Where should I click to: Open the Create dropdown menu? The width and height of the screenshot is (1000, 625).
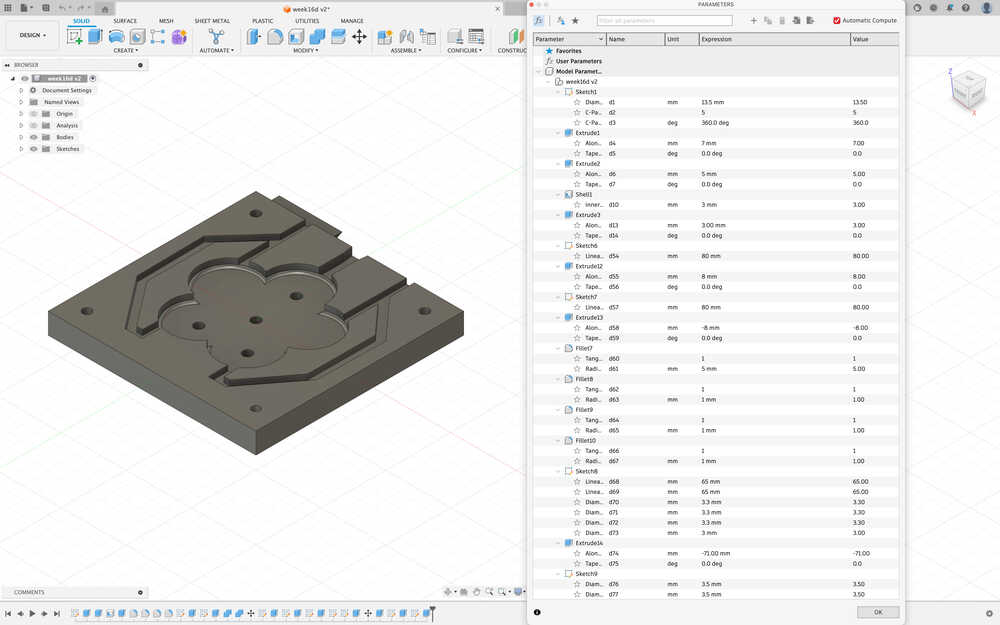[x=126, y=50]
